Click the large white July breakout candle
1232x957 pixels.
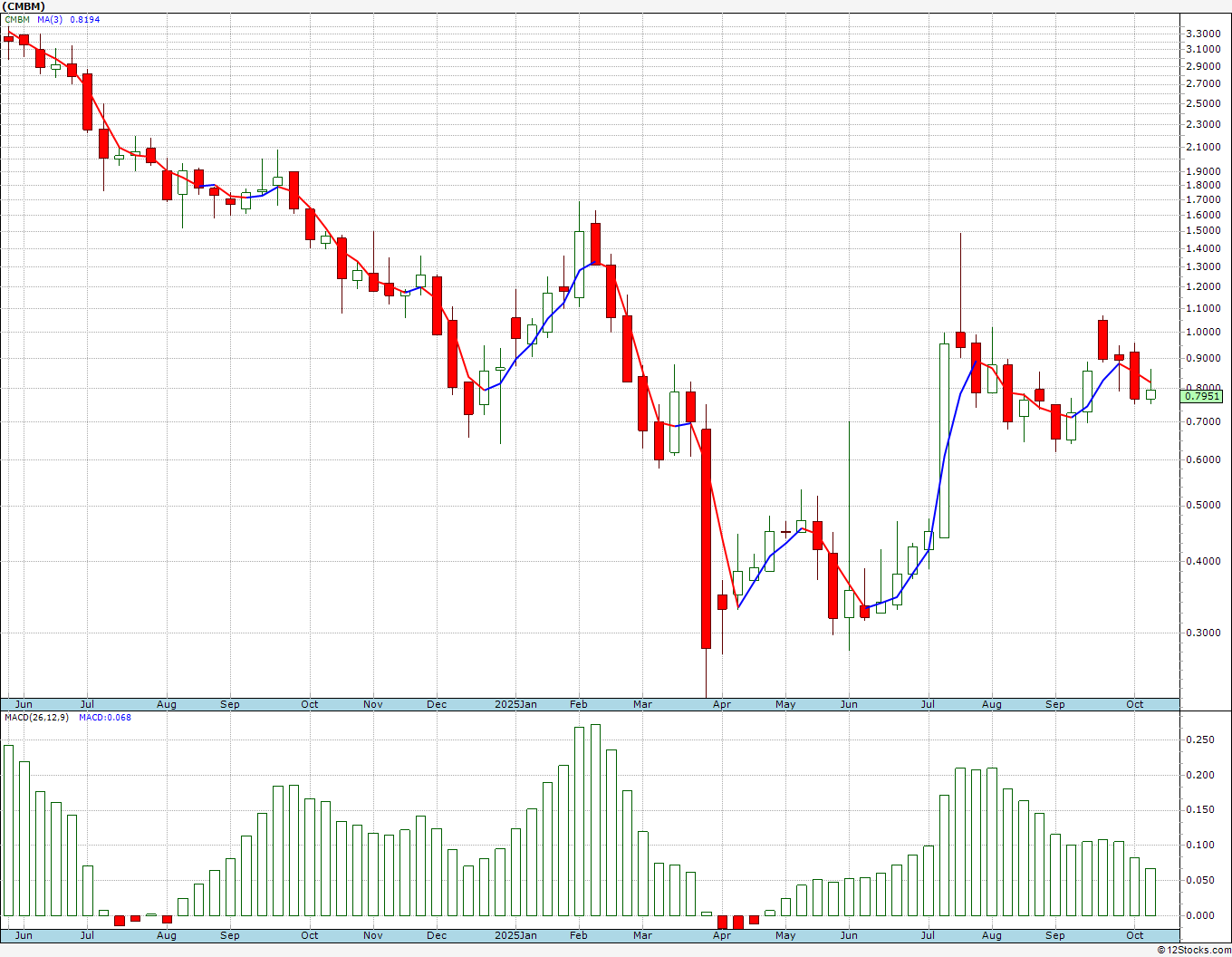pyautogui.click(x=944, y=440)
